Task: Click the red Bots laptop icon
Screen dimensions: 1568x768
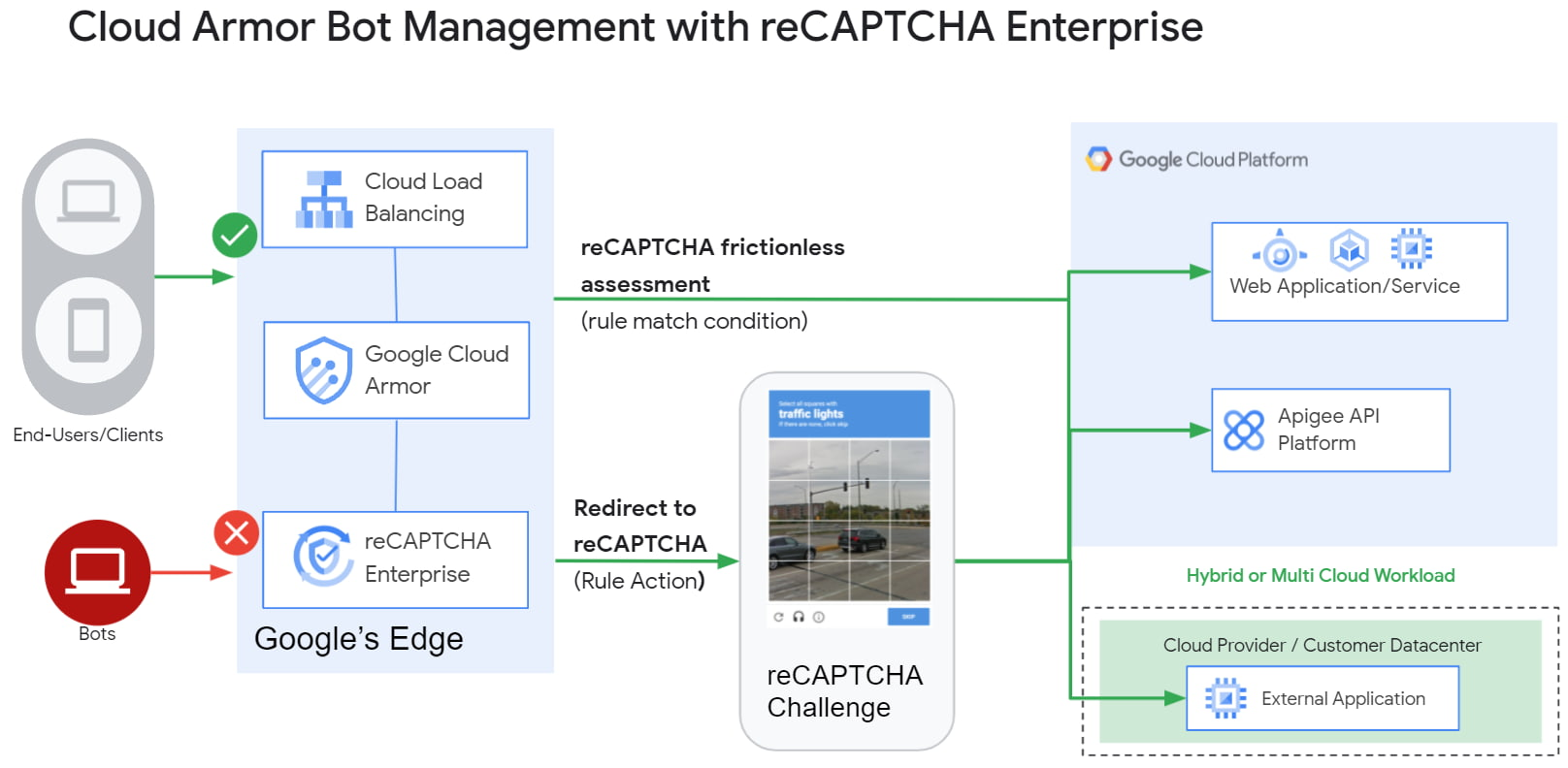Action: 97,572
